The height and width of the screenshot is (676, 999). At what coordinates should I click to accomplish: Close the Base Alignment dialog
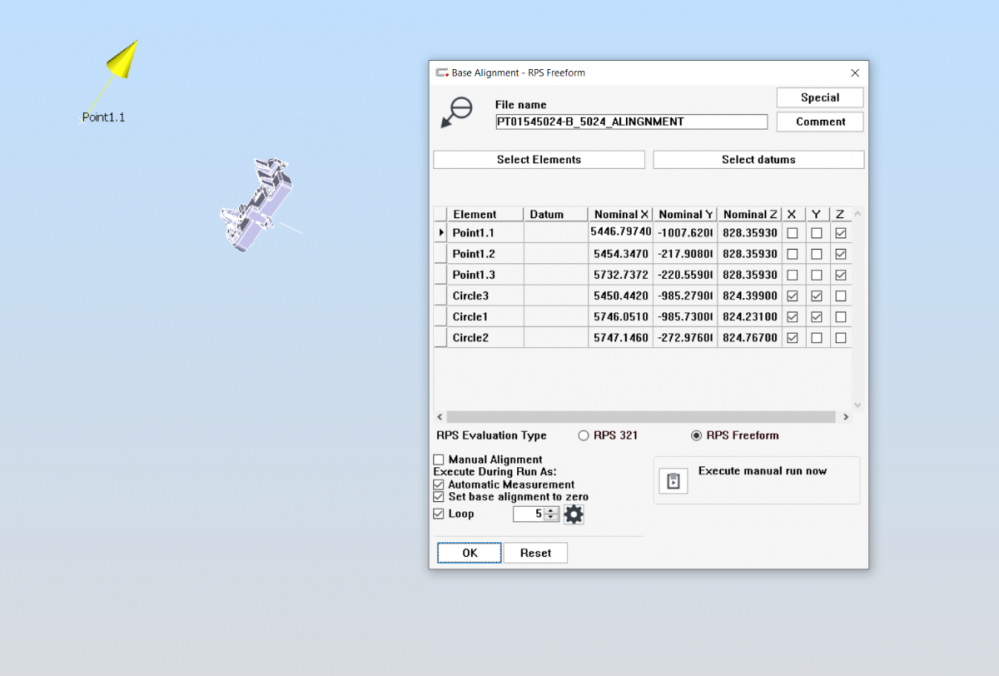[854, 73]
